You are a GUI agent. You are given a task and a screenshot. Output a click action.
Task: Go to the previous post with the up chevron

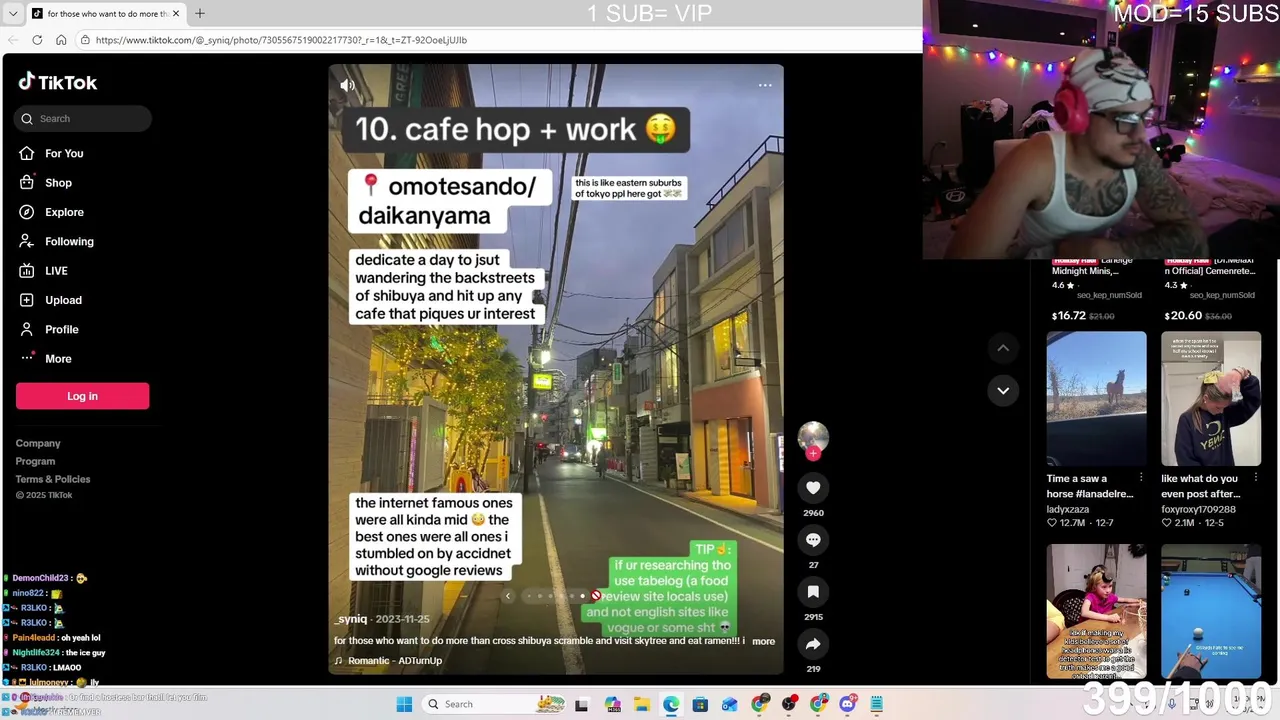[1003, 348]
